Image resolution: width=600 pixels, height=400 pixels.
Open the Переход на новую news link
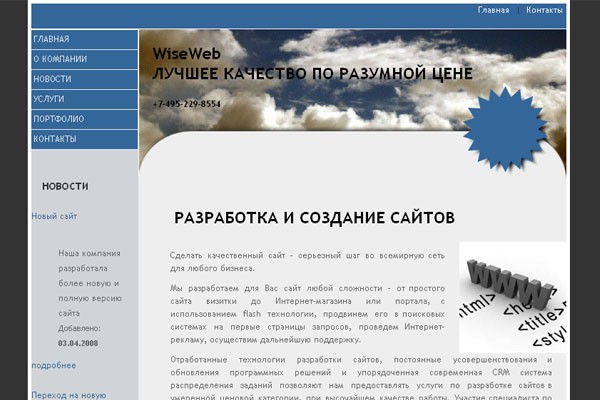click(x=69, y=395)
